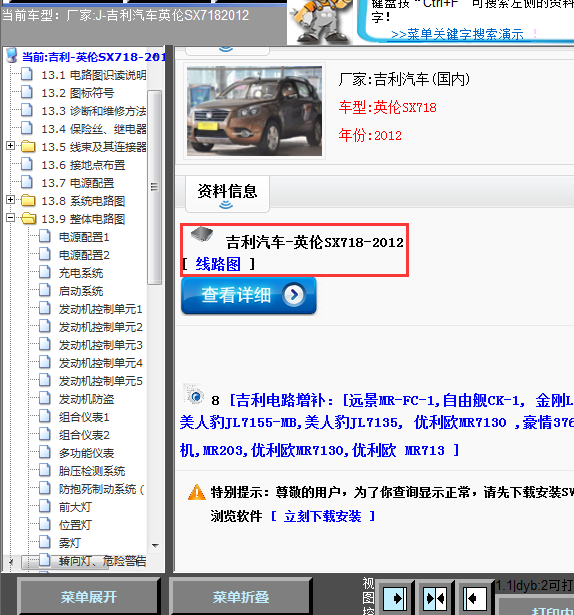574x615 pixels.
Task: Click the view control right-arrow icon
Action: [x=394, y=599]
